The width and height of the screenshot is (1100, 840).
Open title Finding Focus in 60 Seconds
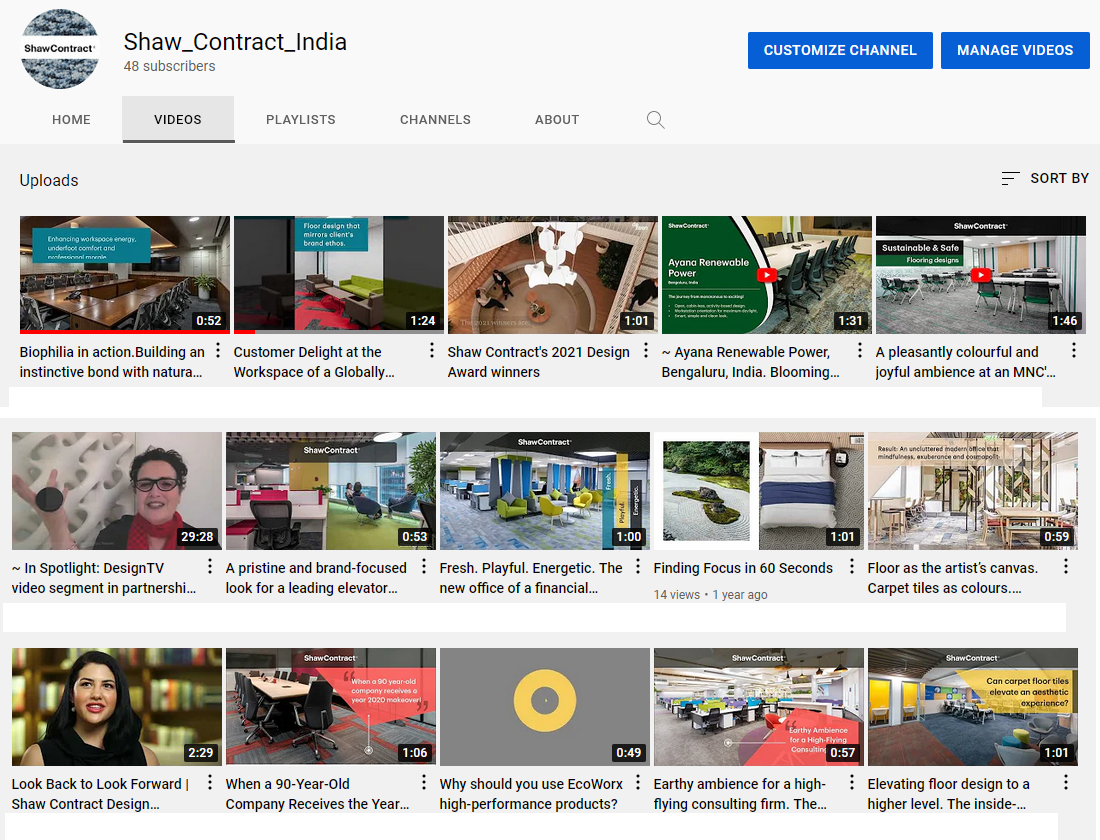point(743,568)
